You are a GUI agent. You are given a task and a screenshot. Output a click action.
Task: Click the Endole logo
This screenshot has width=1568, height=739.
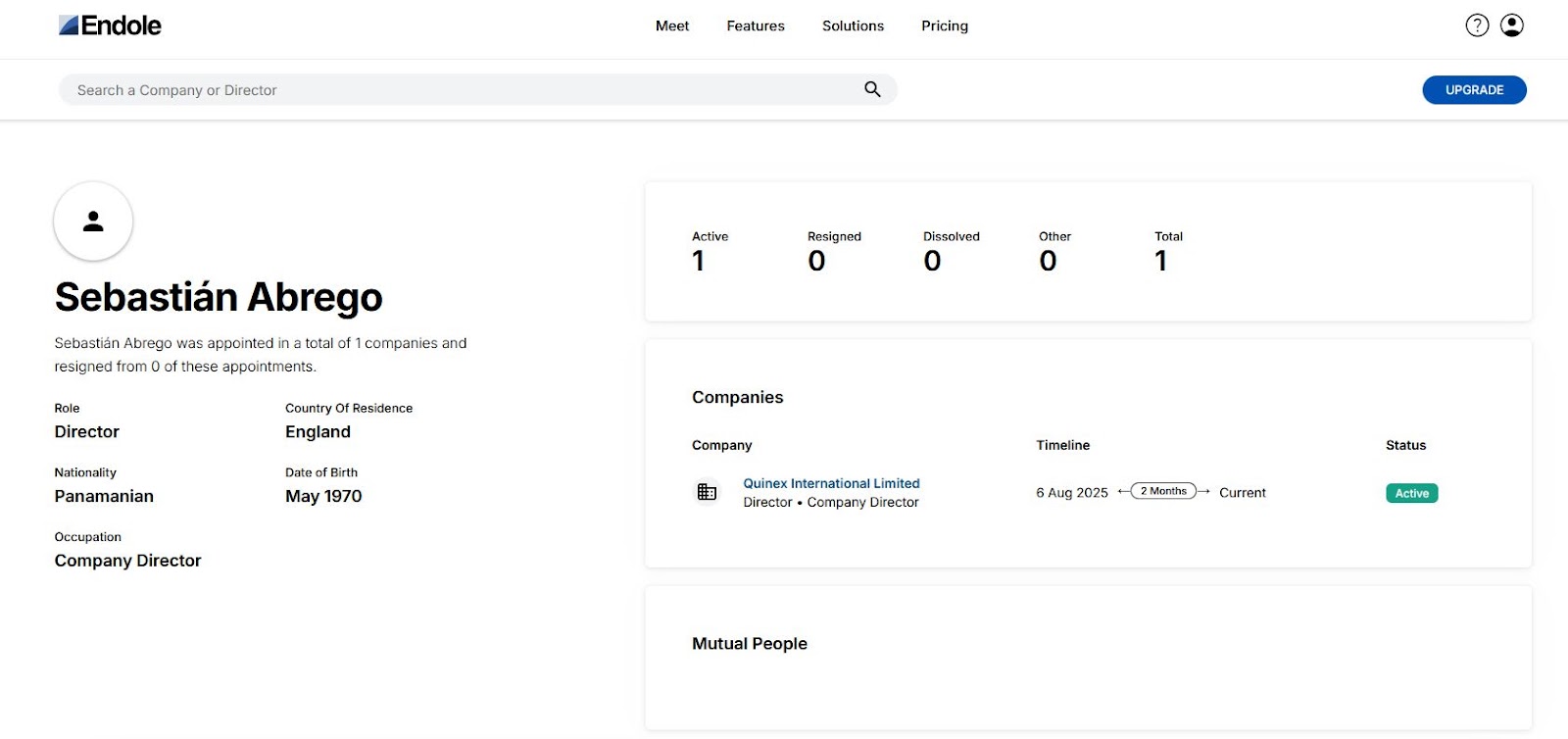110,25
